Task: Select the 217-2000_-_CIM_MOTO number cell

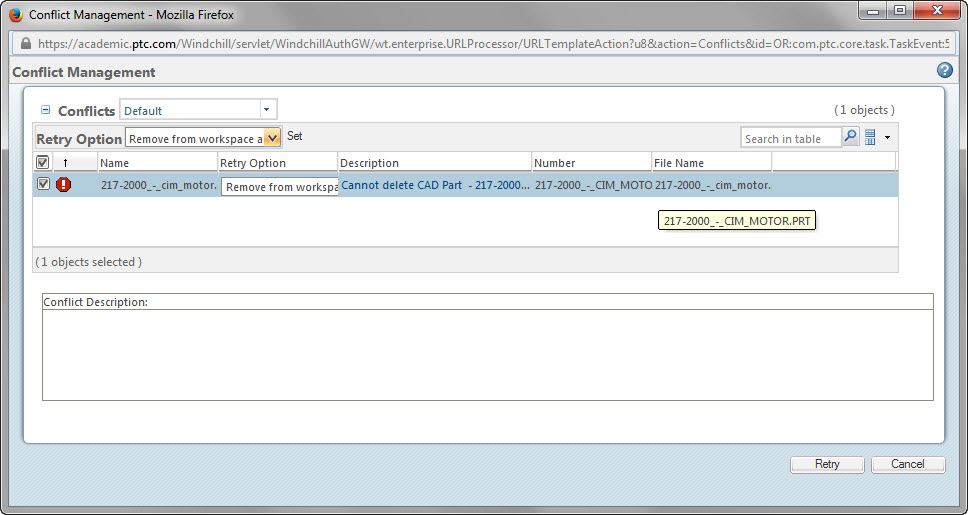Action: 593,185
